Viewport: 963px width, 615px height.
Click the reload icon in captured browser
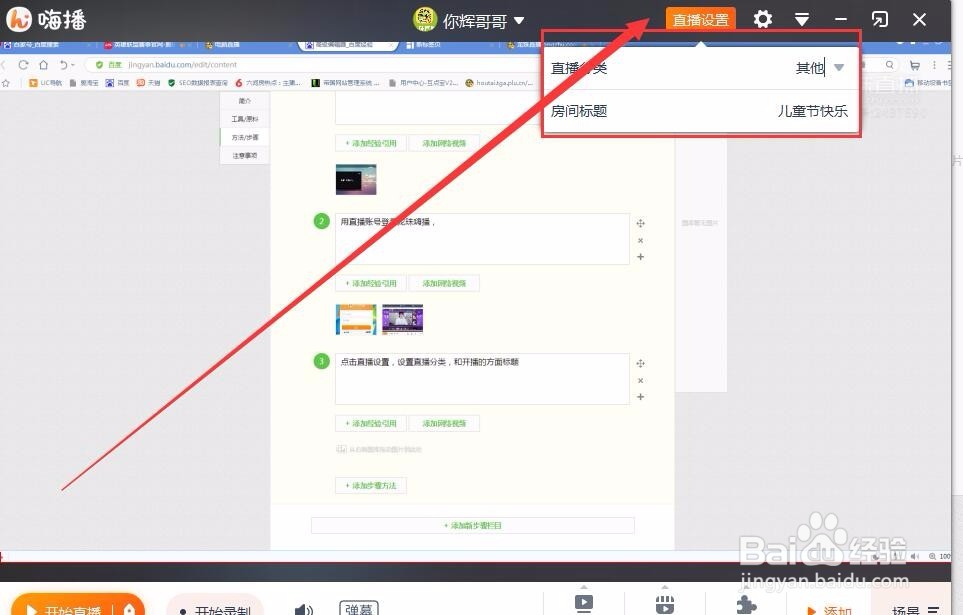(x=23, y=65)
